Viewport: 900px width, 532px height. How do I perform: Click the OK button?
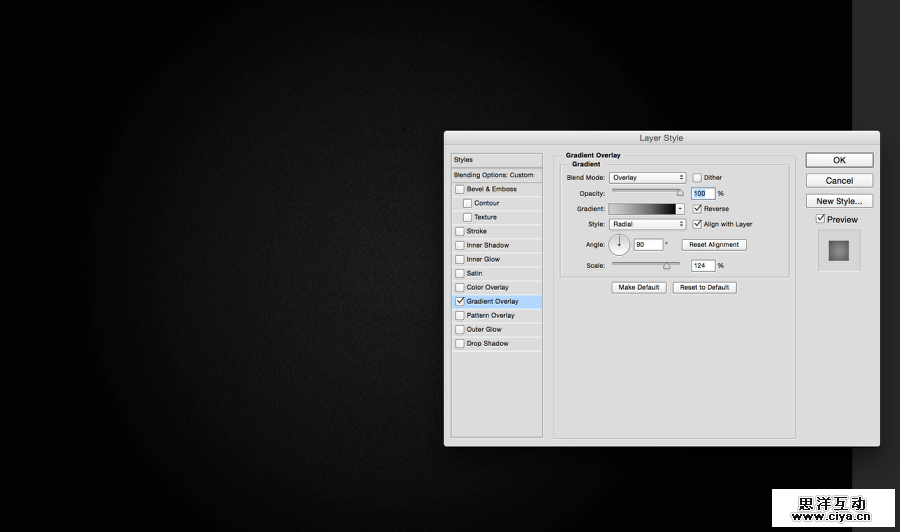[x=839, y=160]
